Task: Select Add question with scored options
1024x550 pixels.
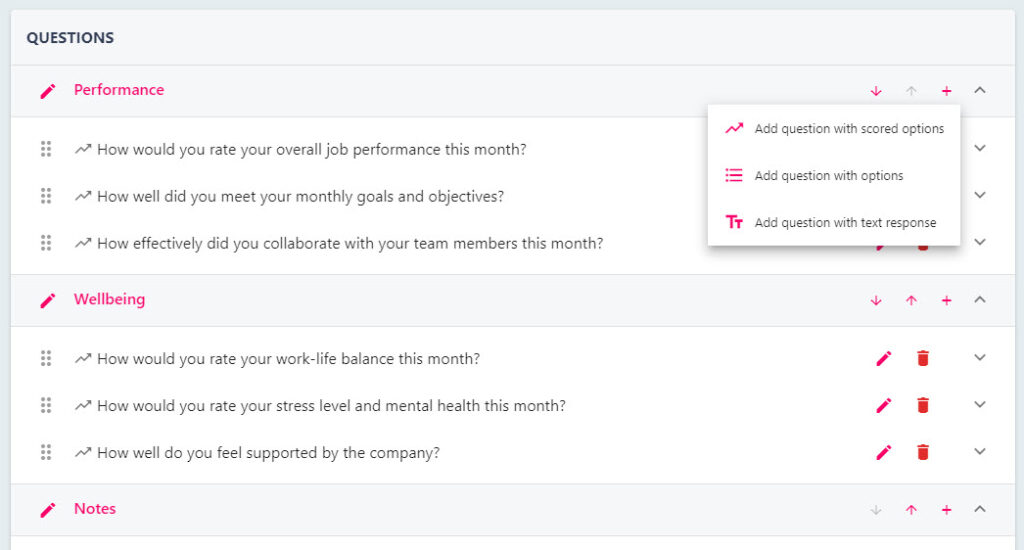Action: pyautogui.click(x=834, y=129)
